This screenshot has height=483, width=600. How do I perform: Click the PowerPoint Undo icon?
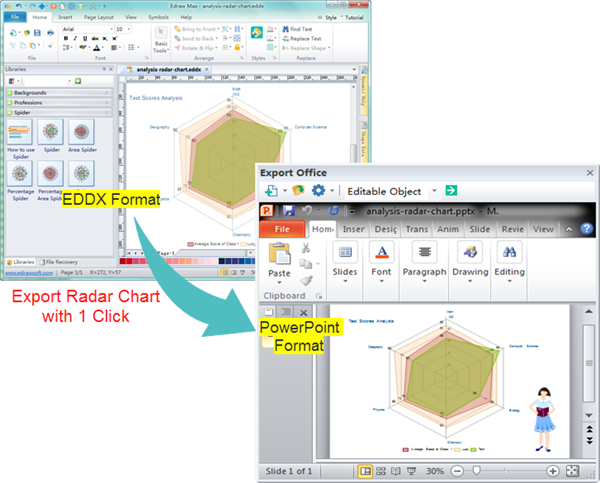tap(307, 210)
